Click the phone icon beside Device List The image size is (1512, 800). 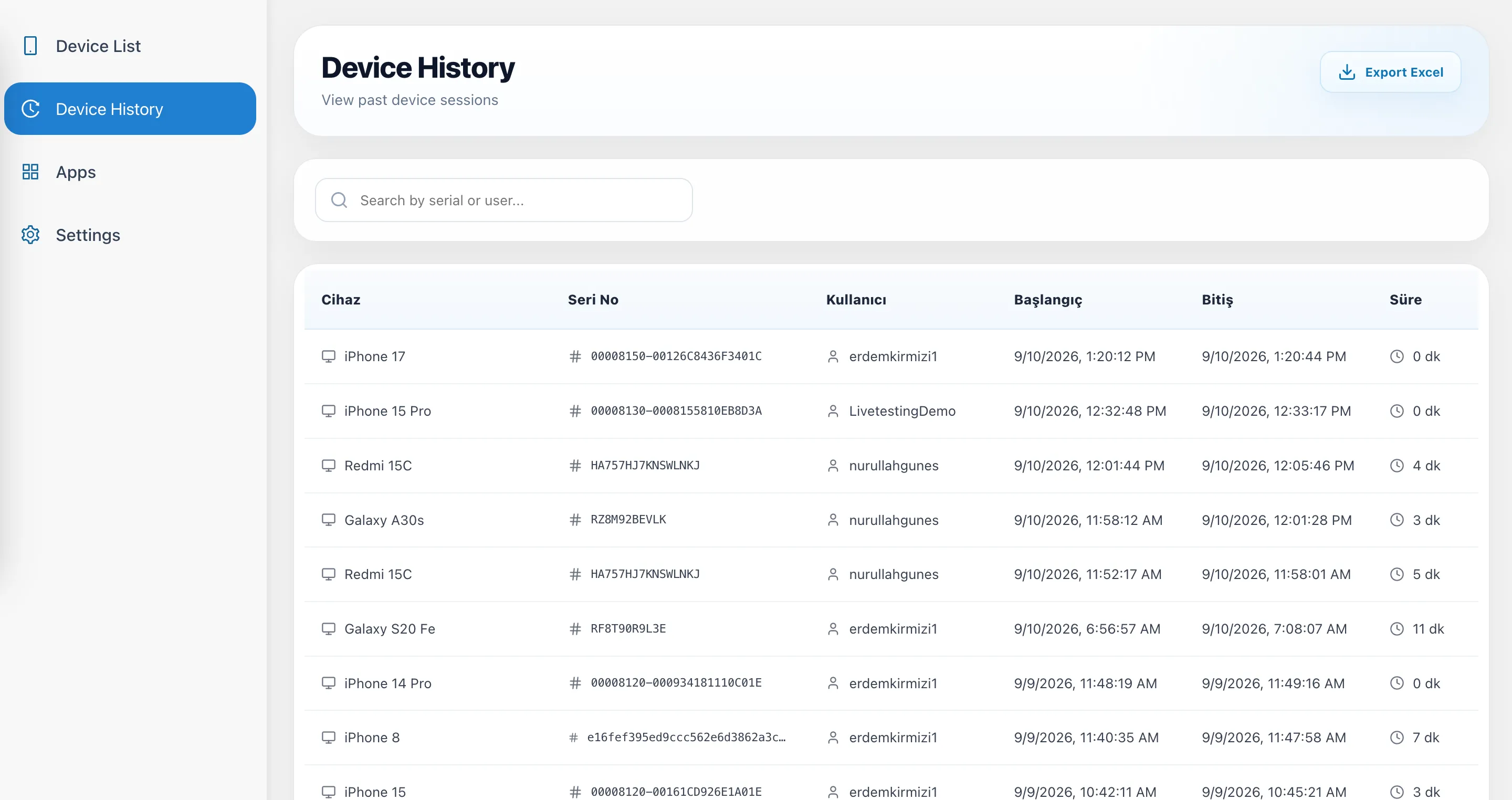tap(30, 46)
